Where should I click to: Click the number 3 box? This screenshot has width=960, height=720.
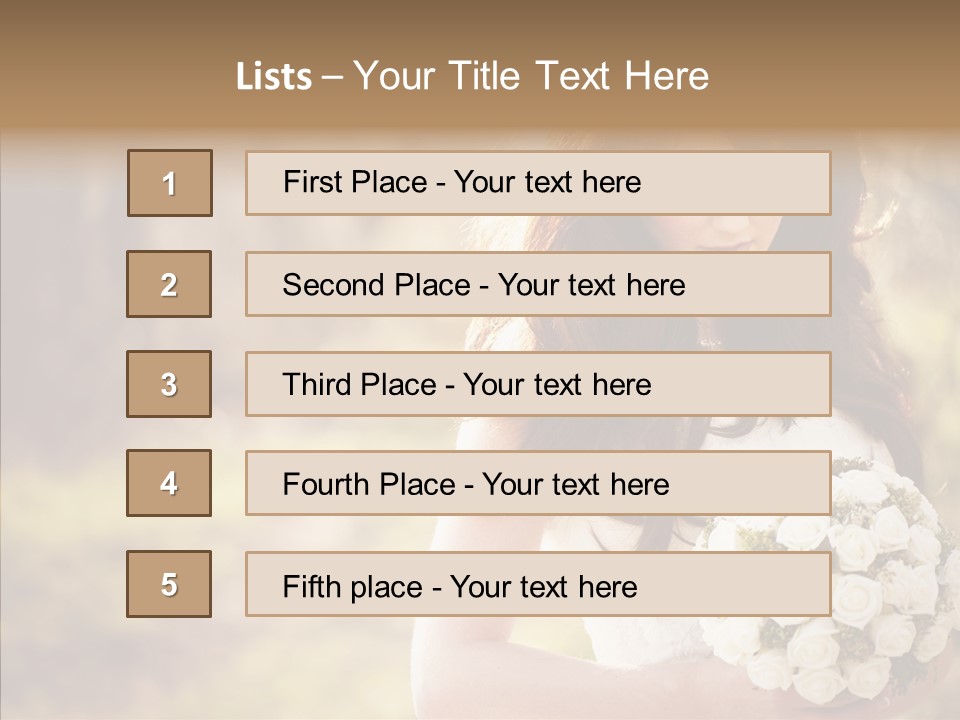click(169, 384)
